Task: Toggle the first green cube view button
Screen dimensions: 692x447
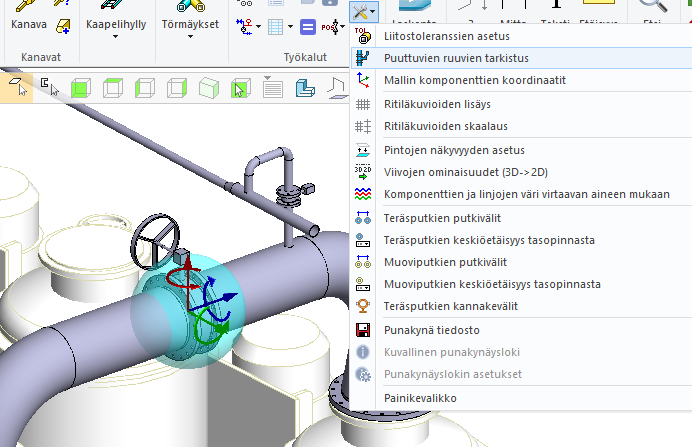Action: (80, 90)
